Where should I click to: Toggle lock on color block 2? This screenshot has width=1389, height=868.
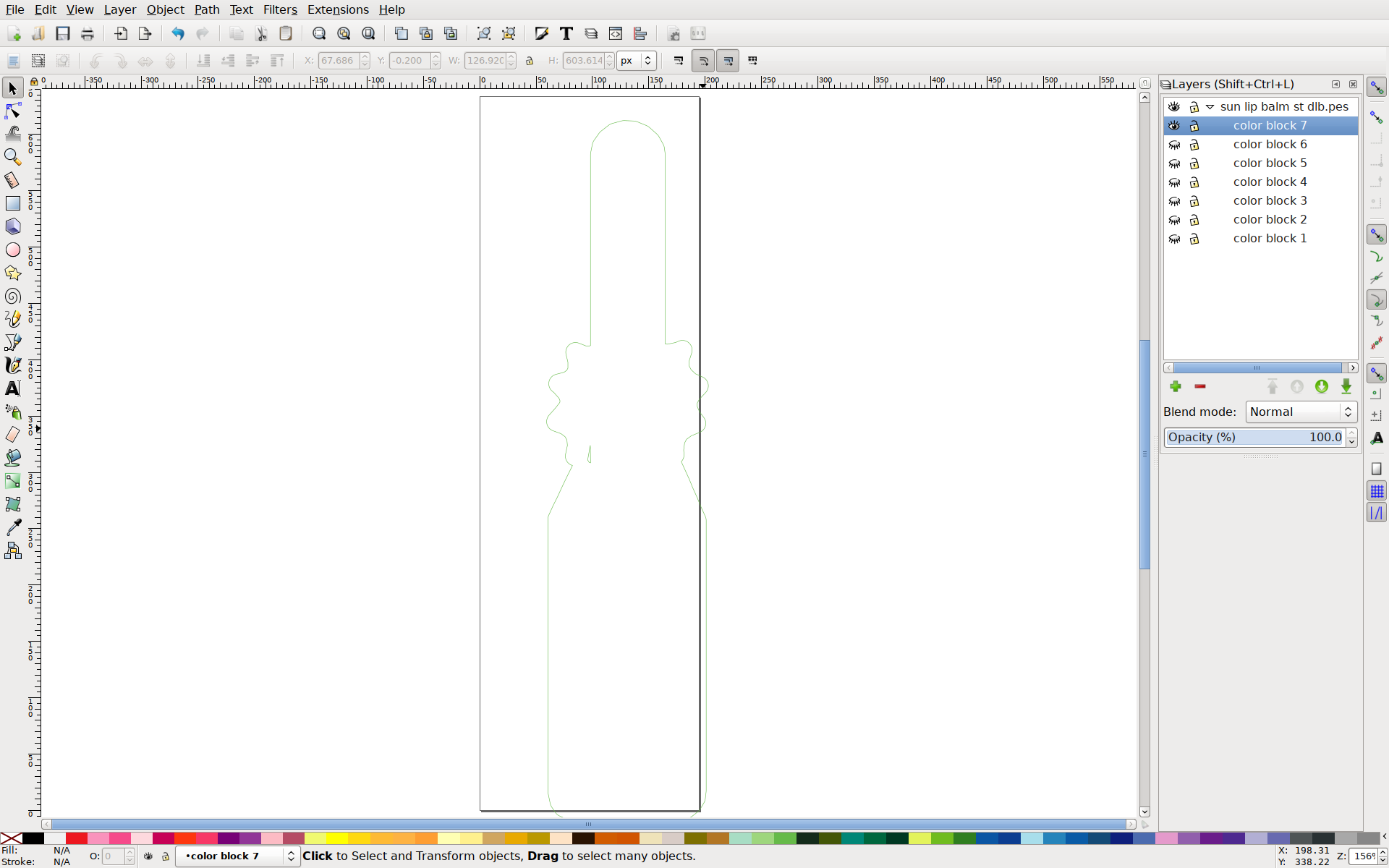(1194, 220)
